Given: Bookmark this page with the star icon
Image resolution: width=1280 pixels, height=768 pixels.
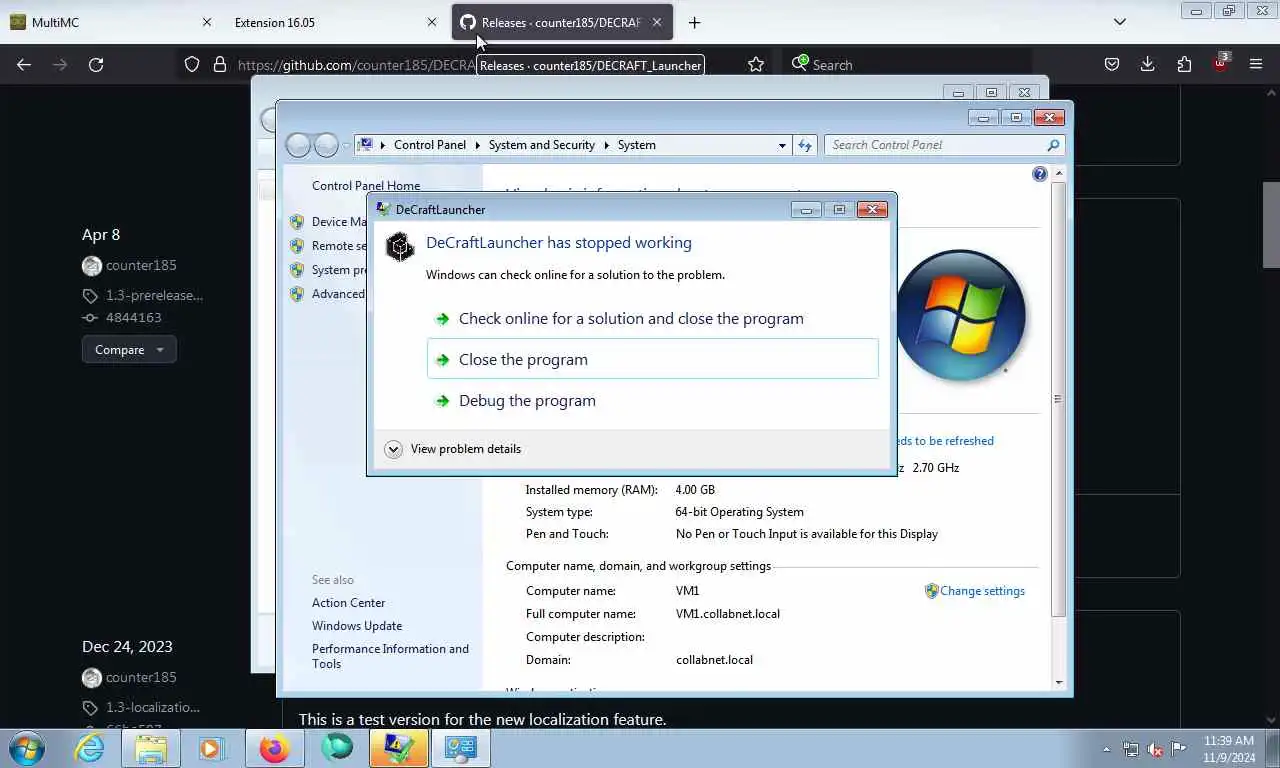Looking at the screenshot, I should [x=756, y=64].
